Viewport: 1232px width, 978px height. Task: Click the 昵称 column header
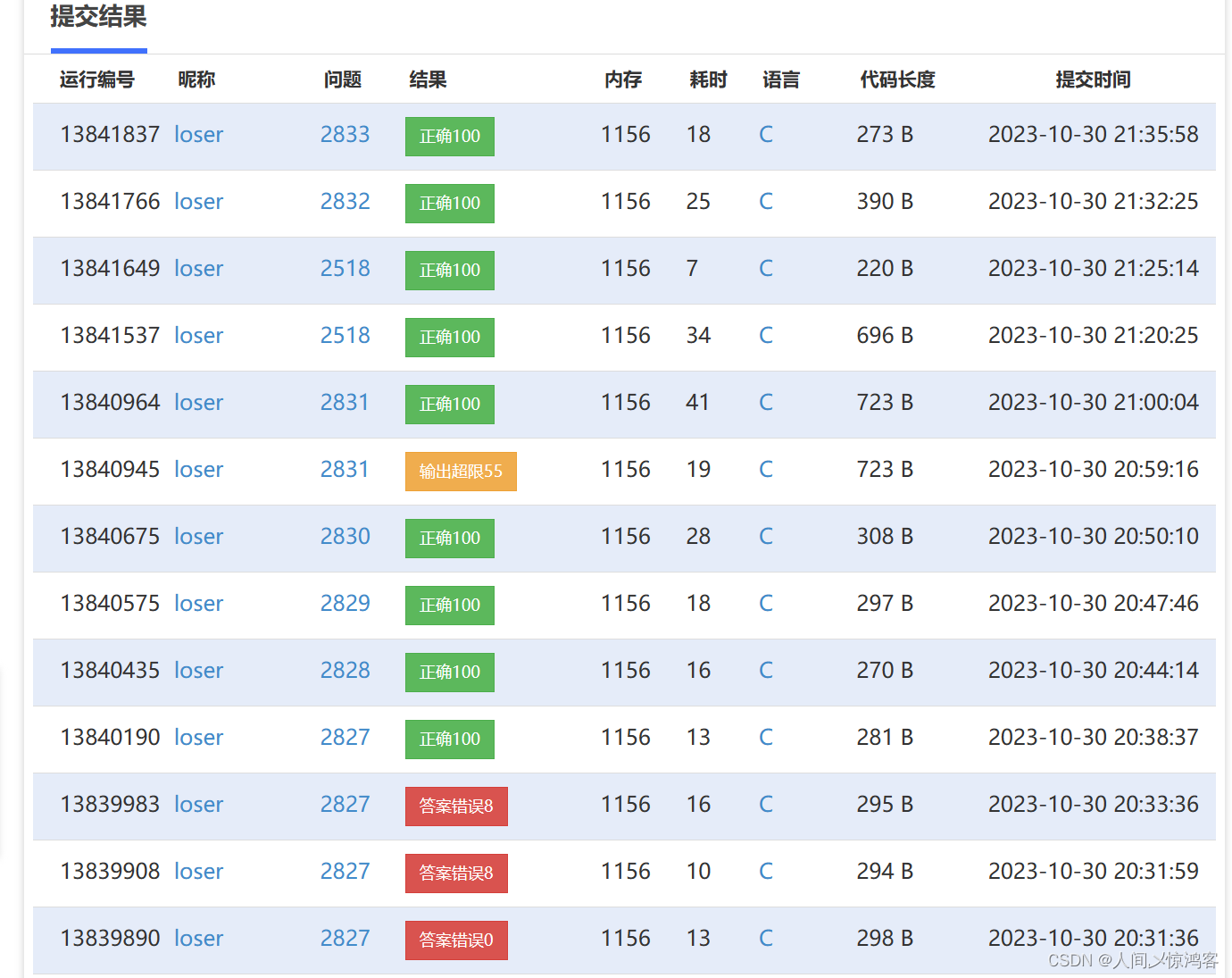196,79
